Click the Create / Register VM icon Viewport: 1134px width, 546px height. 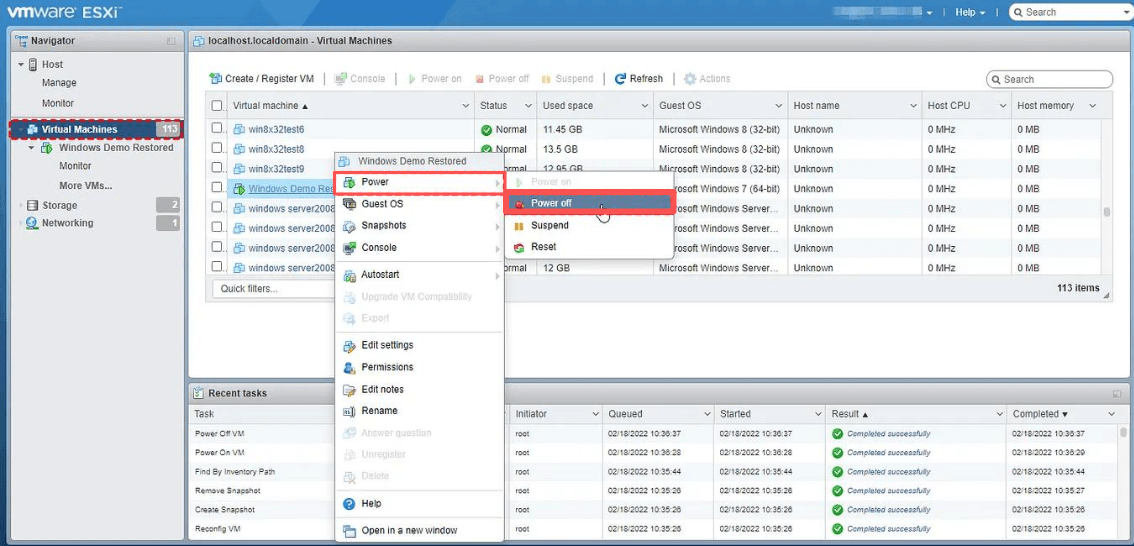tap(216, 79)
